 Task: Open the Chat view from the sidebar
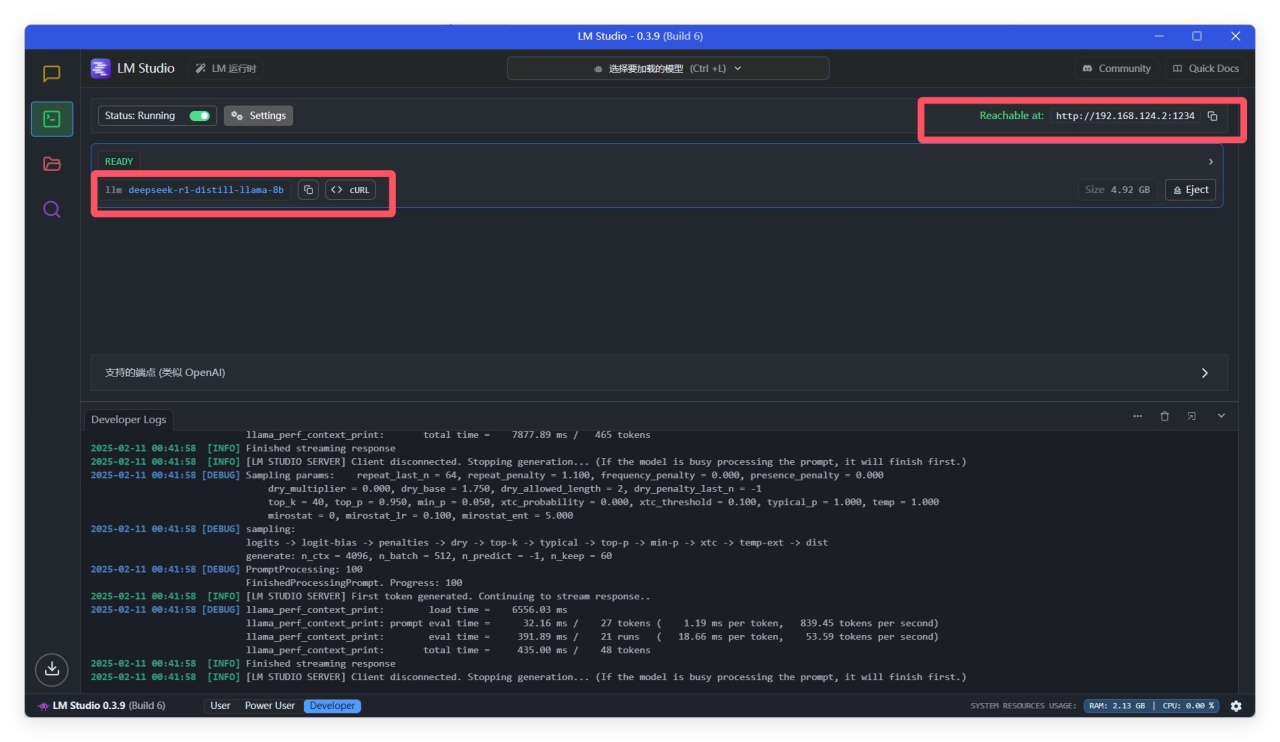(52, 73)
